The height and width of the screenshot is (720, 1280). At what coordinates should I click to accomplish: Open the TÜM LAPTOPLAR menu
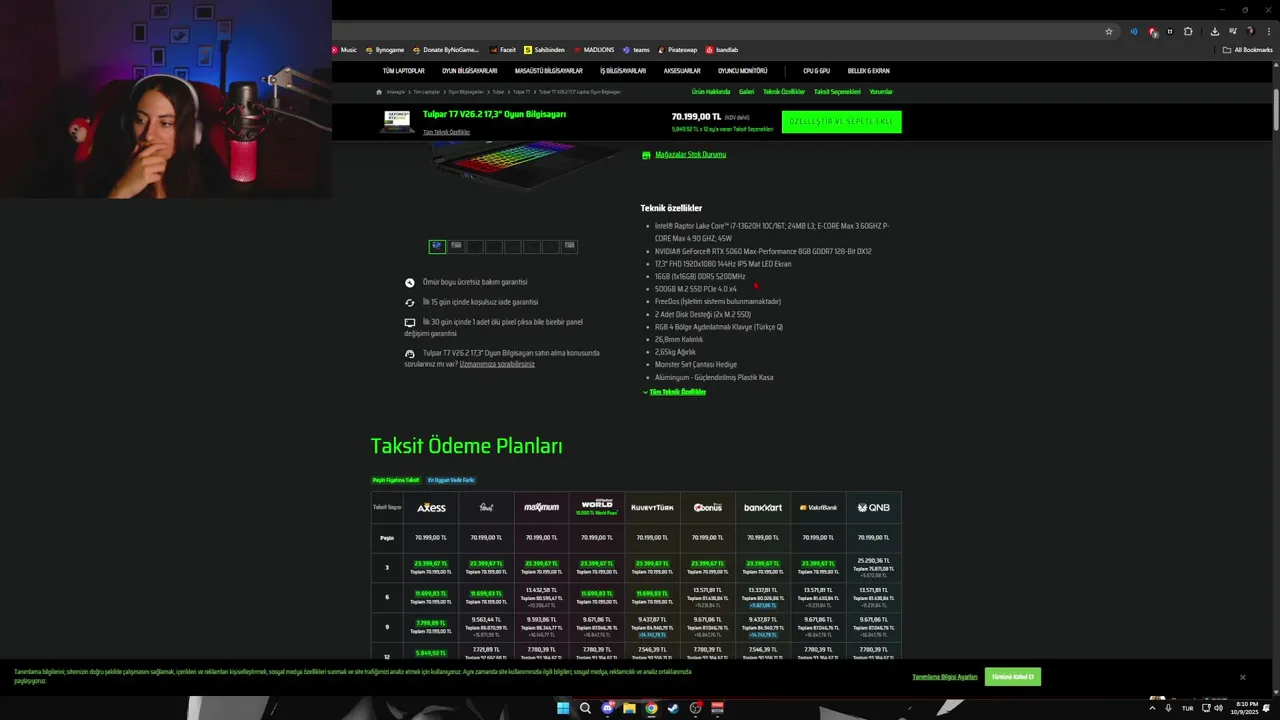(403, 71)
